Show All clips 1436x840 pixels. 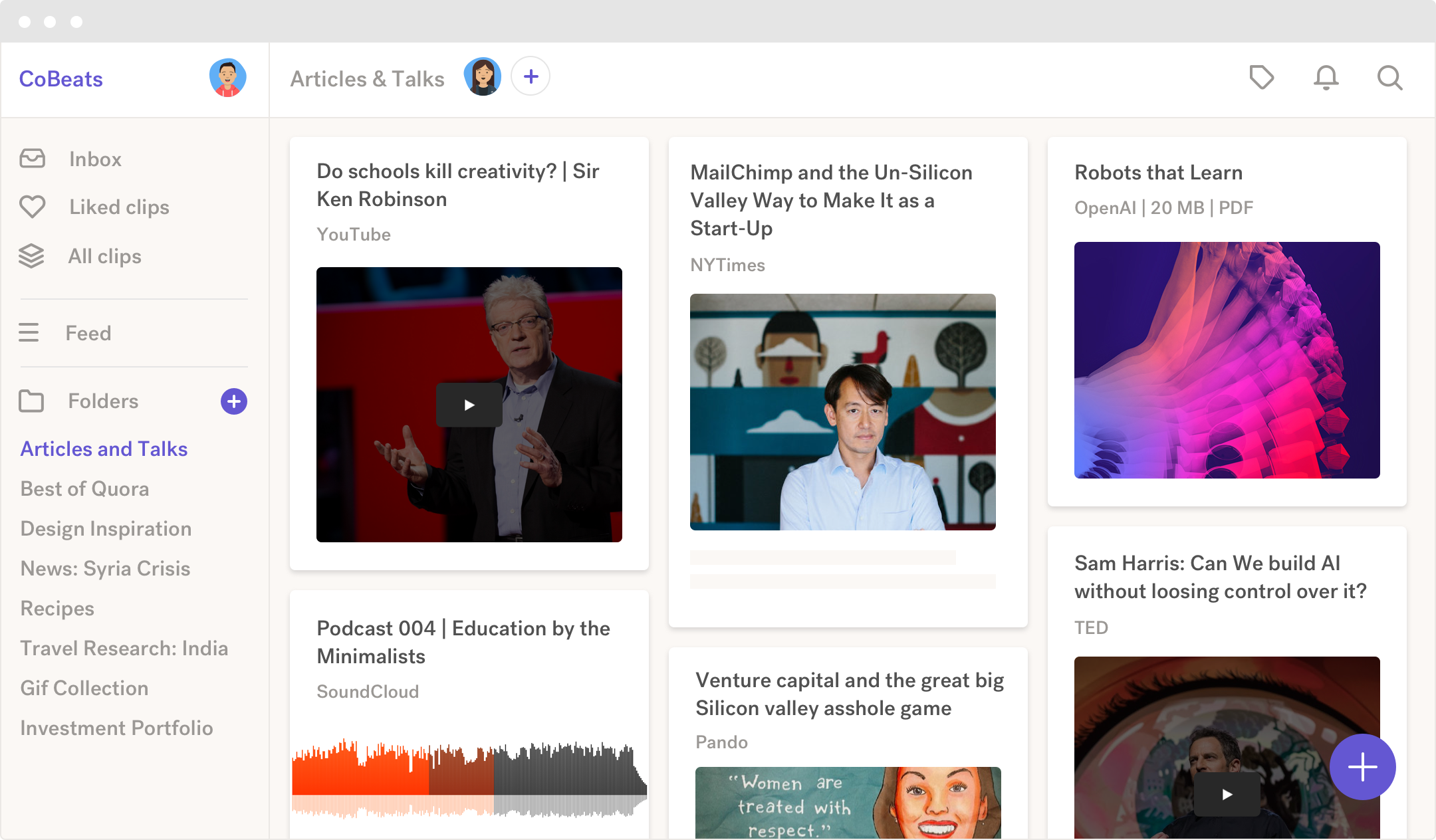point(104,257)
